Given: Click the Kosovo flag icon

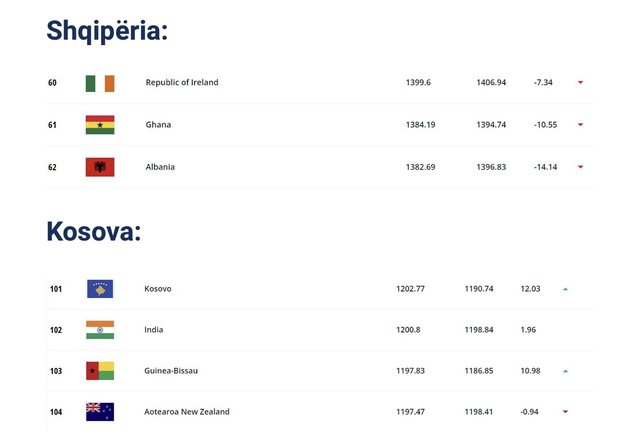Looking at the screenshot, I should click(x=100, y=289).
